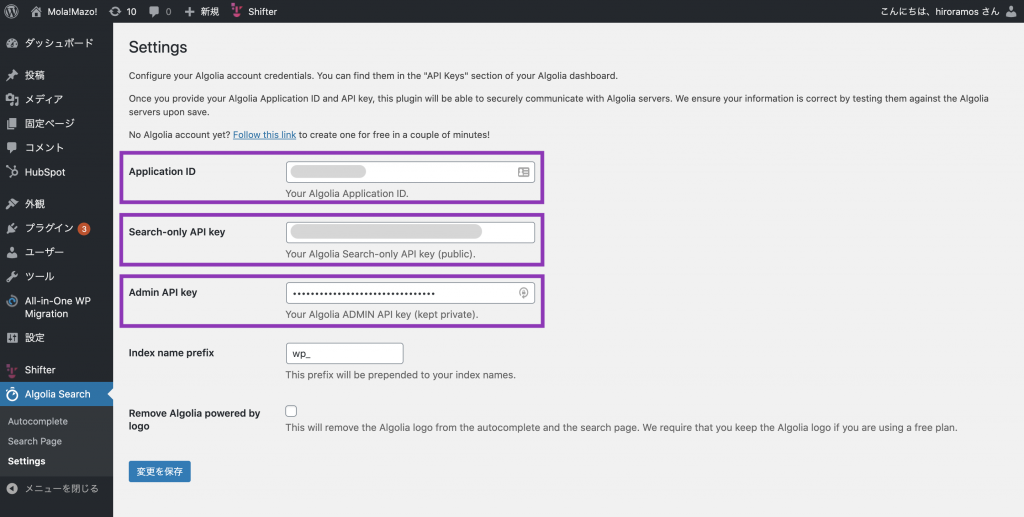Select the Algolia Search menu item
1024x517 pixels.
[56, 394]
